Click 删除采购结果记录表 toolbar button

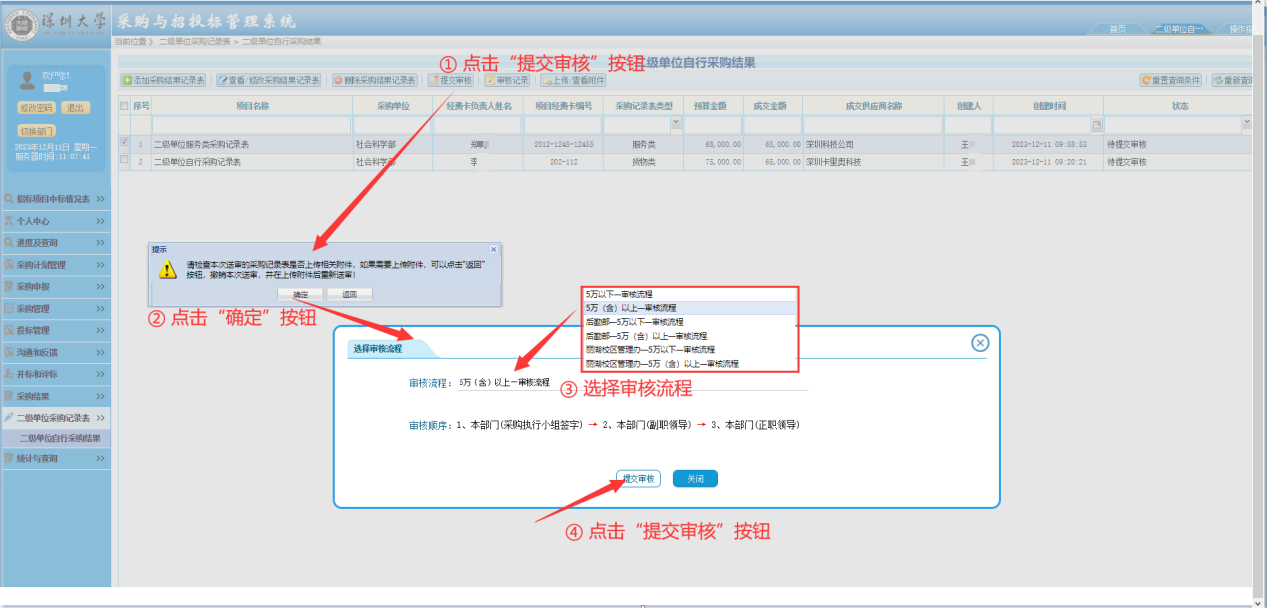(374, 80)
